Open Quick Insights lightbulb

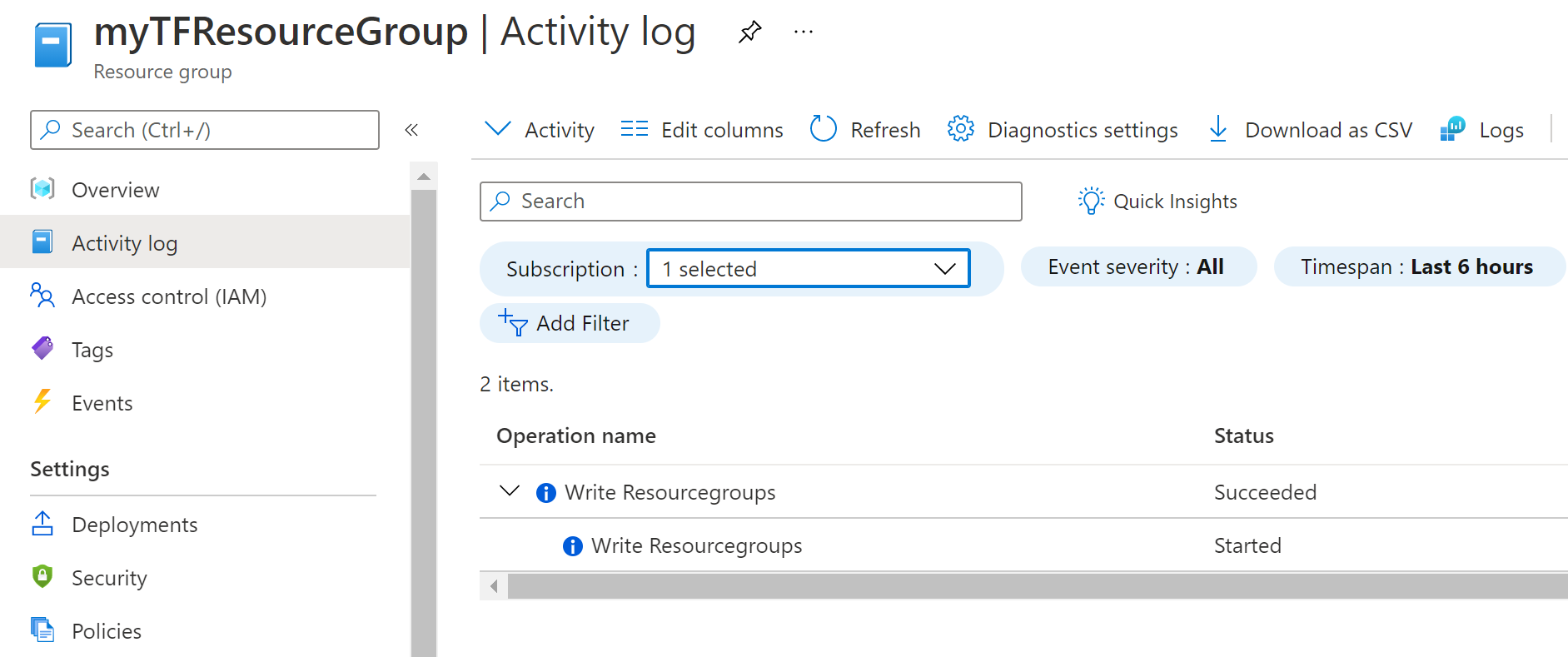(x=1091, y=202)
